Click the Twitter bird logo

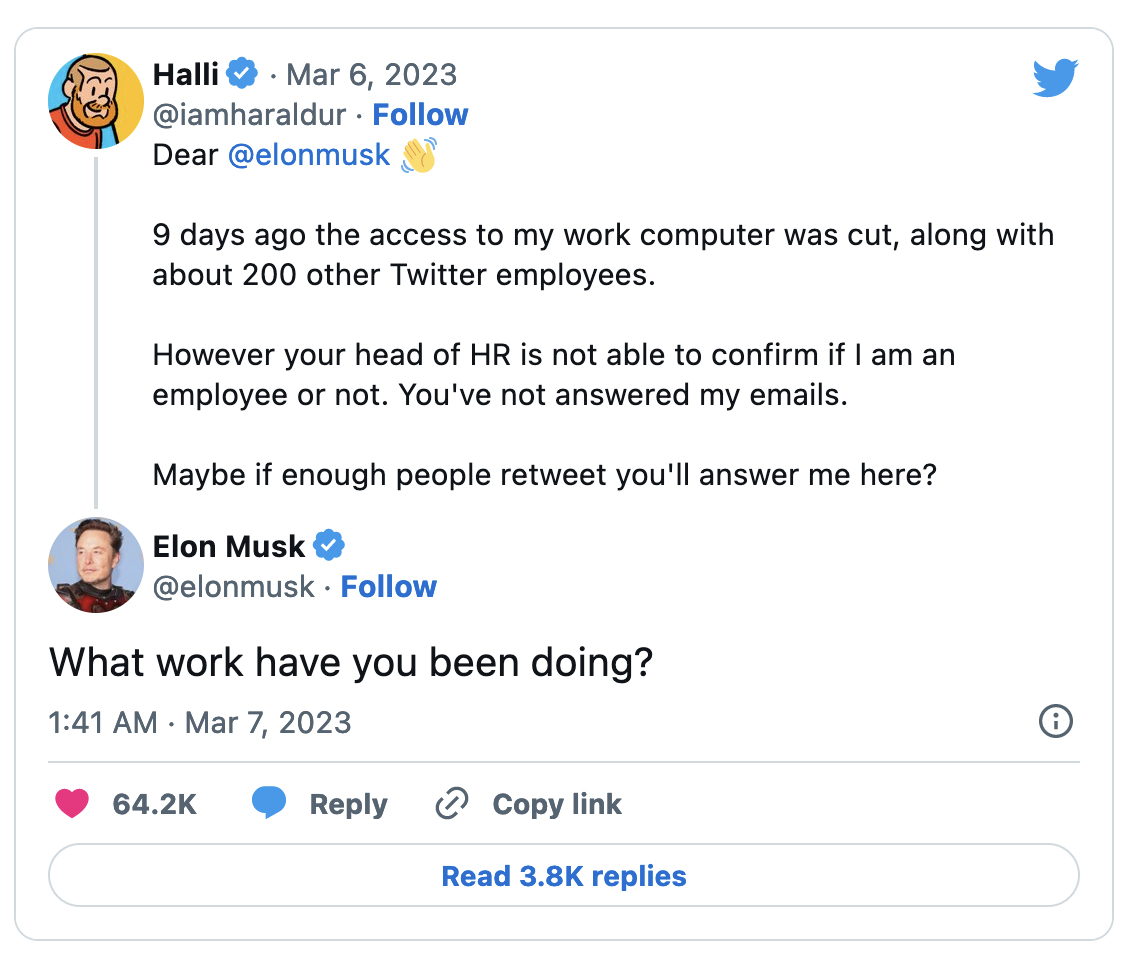click(x=1055, y=77)
